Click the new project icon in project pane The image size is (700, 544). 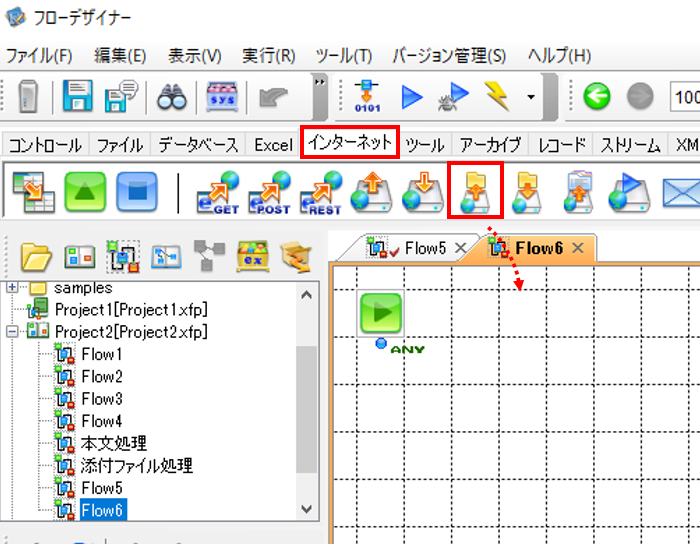[79, 257]
